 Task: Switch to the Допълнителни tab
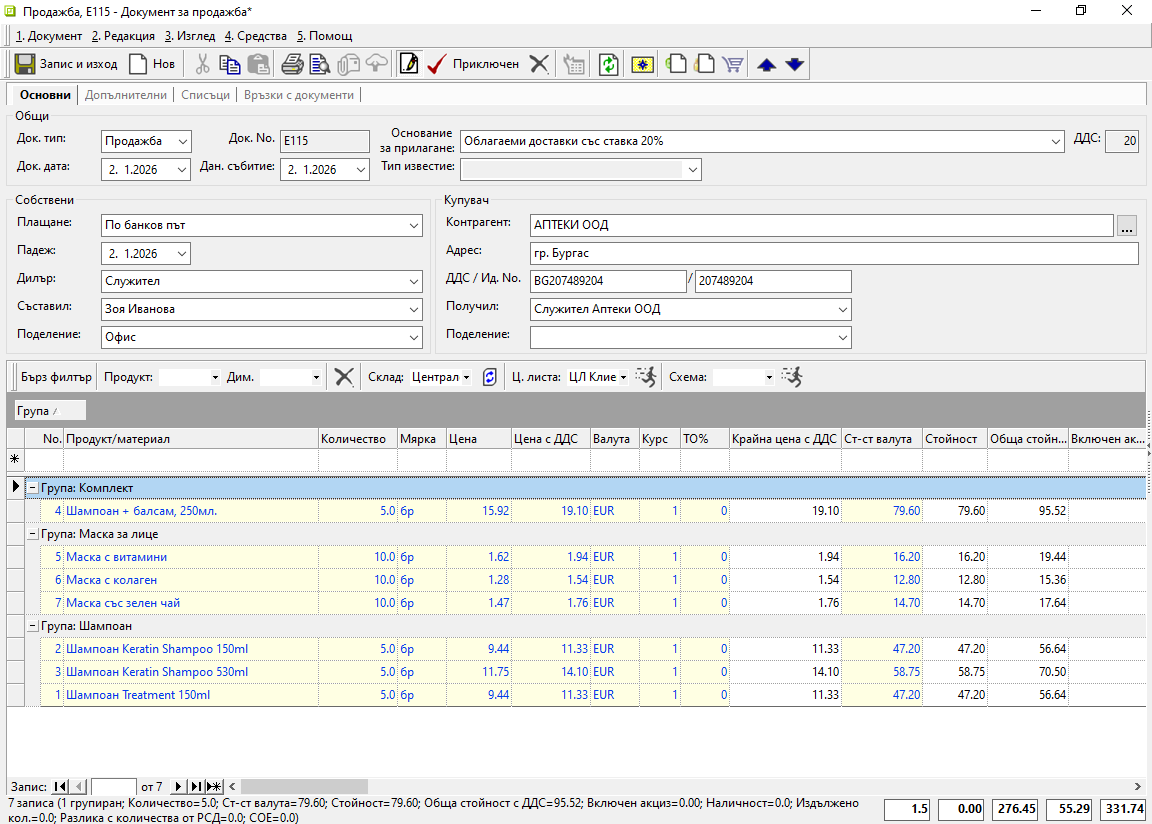tap(126, 95)
